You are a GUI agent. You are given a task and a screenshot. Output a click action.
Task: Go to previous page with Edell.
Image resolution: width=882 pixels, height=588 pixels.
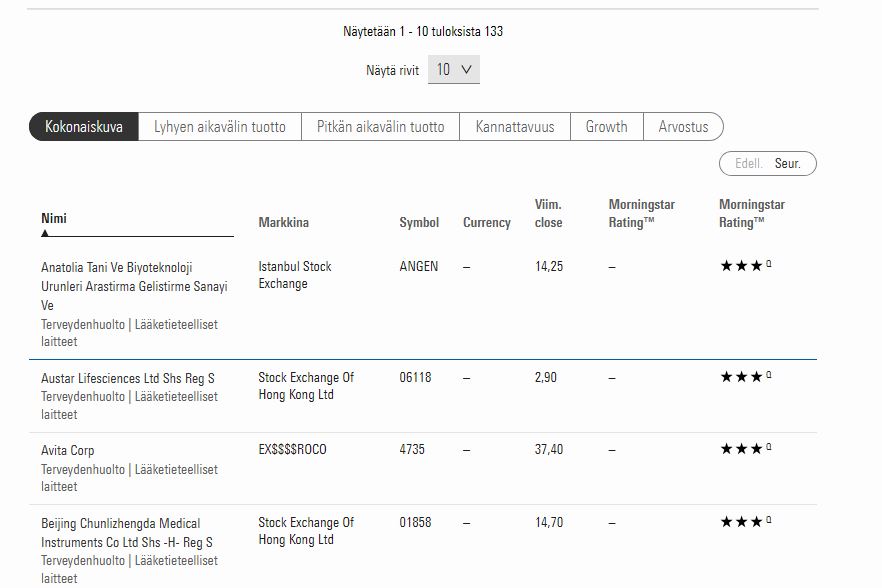749,163
